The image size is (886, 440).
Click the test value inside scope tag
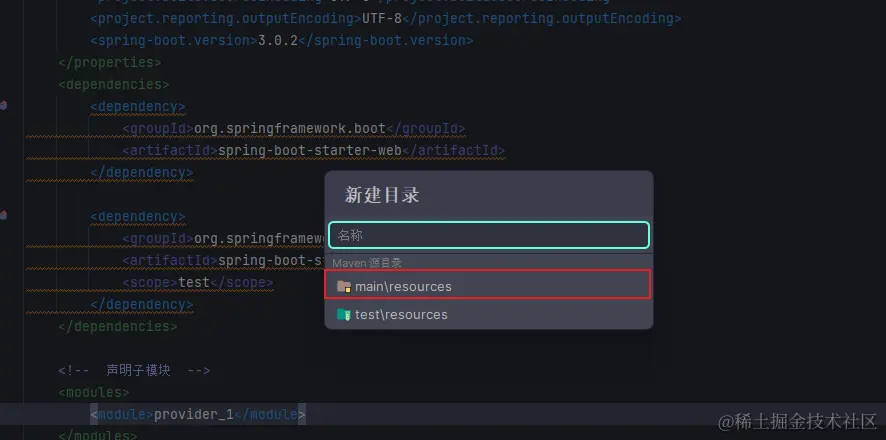click(194, 282)
